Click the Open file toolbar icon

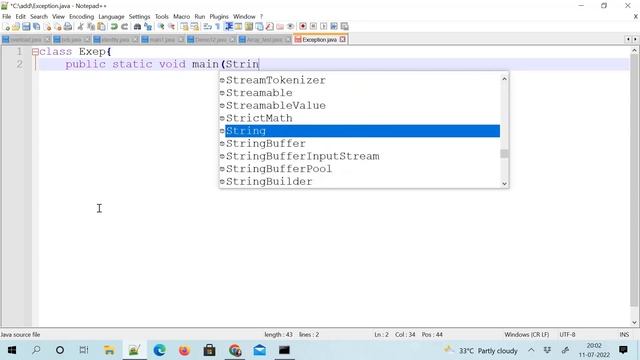click(16, 27)
